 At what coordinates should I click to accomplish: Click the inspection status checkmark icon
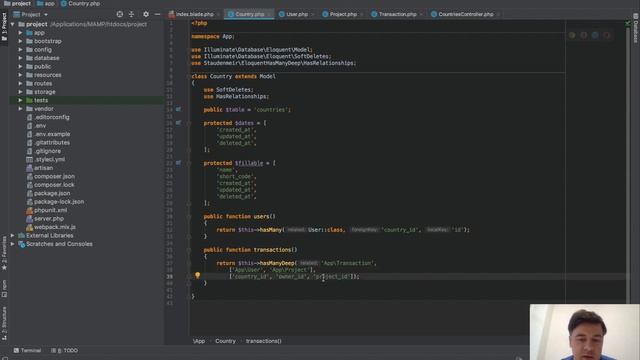(x=628, y=23)
